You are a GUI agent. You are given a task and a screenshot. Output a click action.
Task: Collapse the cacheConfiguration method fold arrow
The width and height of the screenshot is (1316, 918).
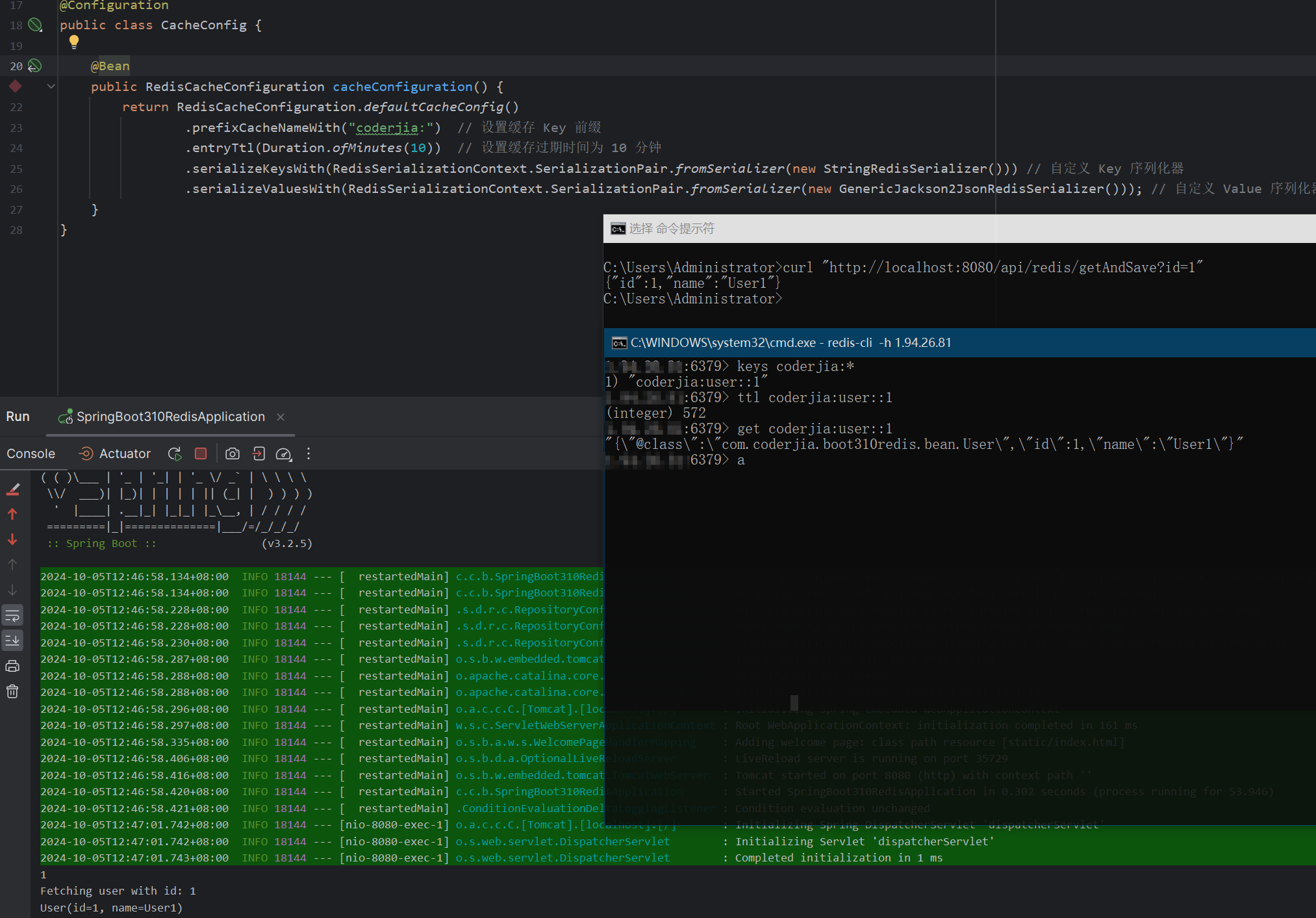51,86
